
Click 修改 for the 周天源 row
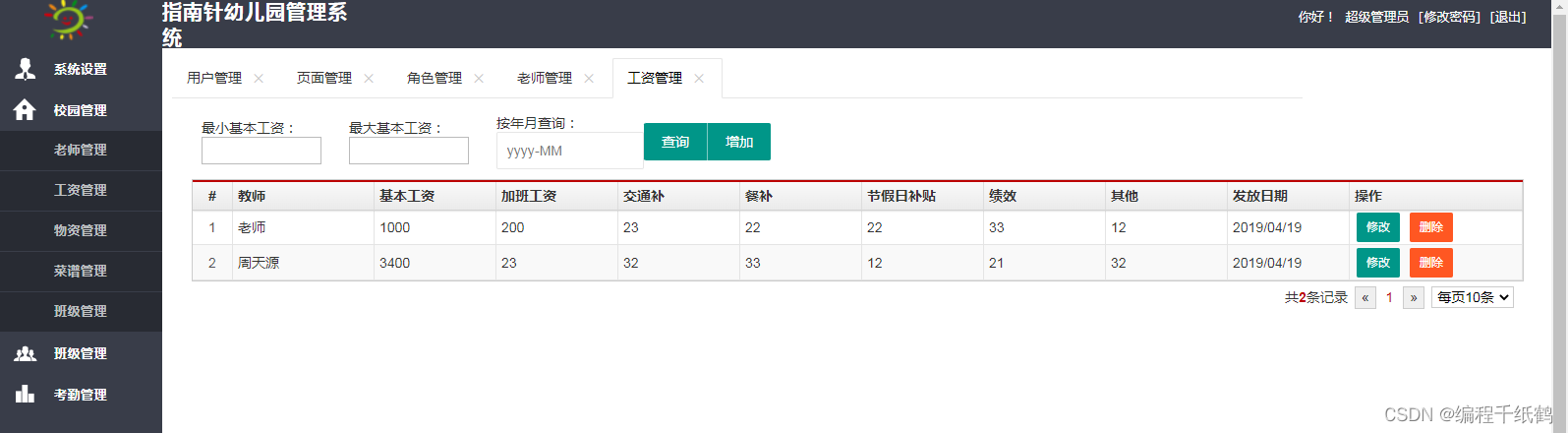pos(1378,263)
